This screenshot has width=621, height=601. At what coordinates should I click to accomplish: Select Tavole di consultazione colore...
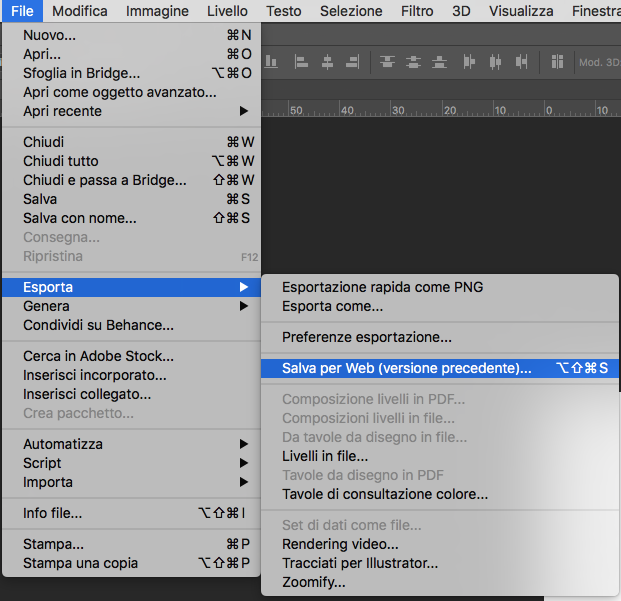coord(440,494)
